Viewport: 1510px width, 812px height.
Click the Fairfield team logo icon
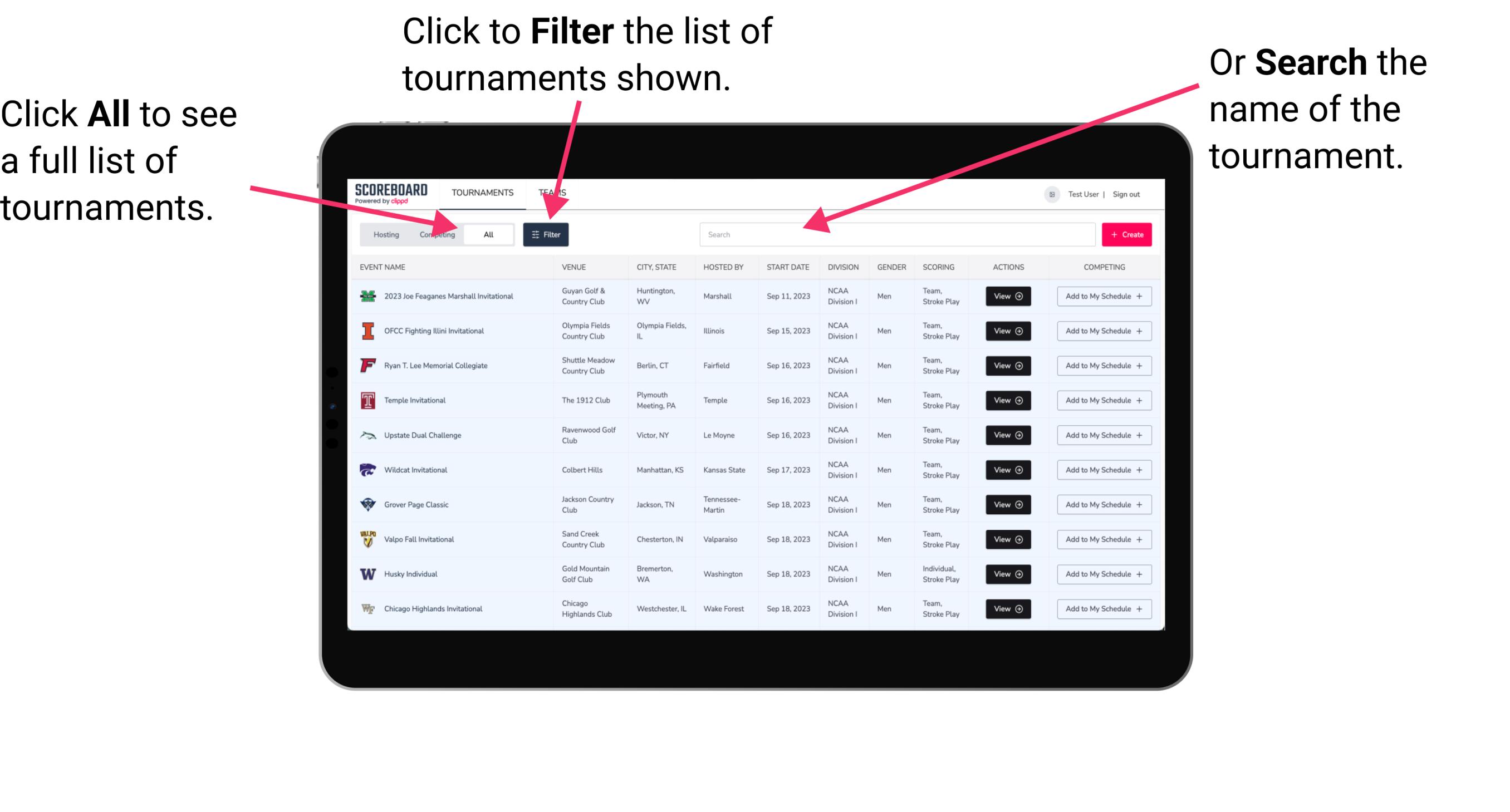click(x=368, y=365)
